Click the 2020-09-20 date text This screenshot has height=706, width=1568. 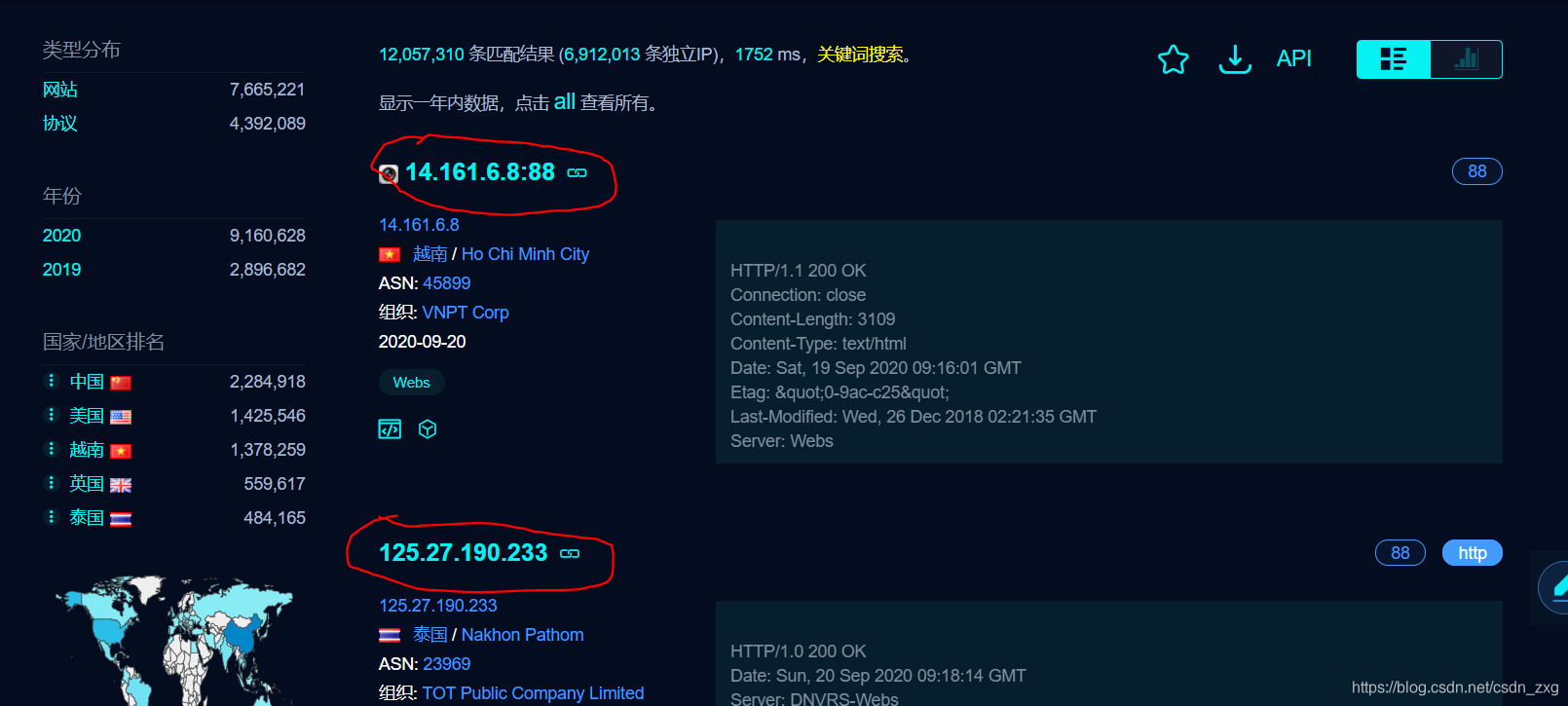click(423, 342)
